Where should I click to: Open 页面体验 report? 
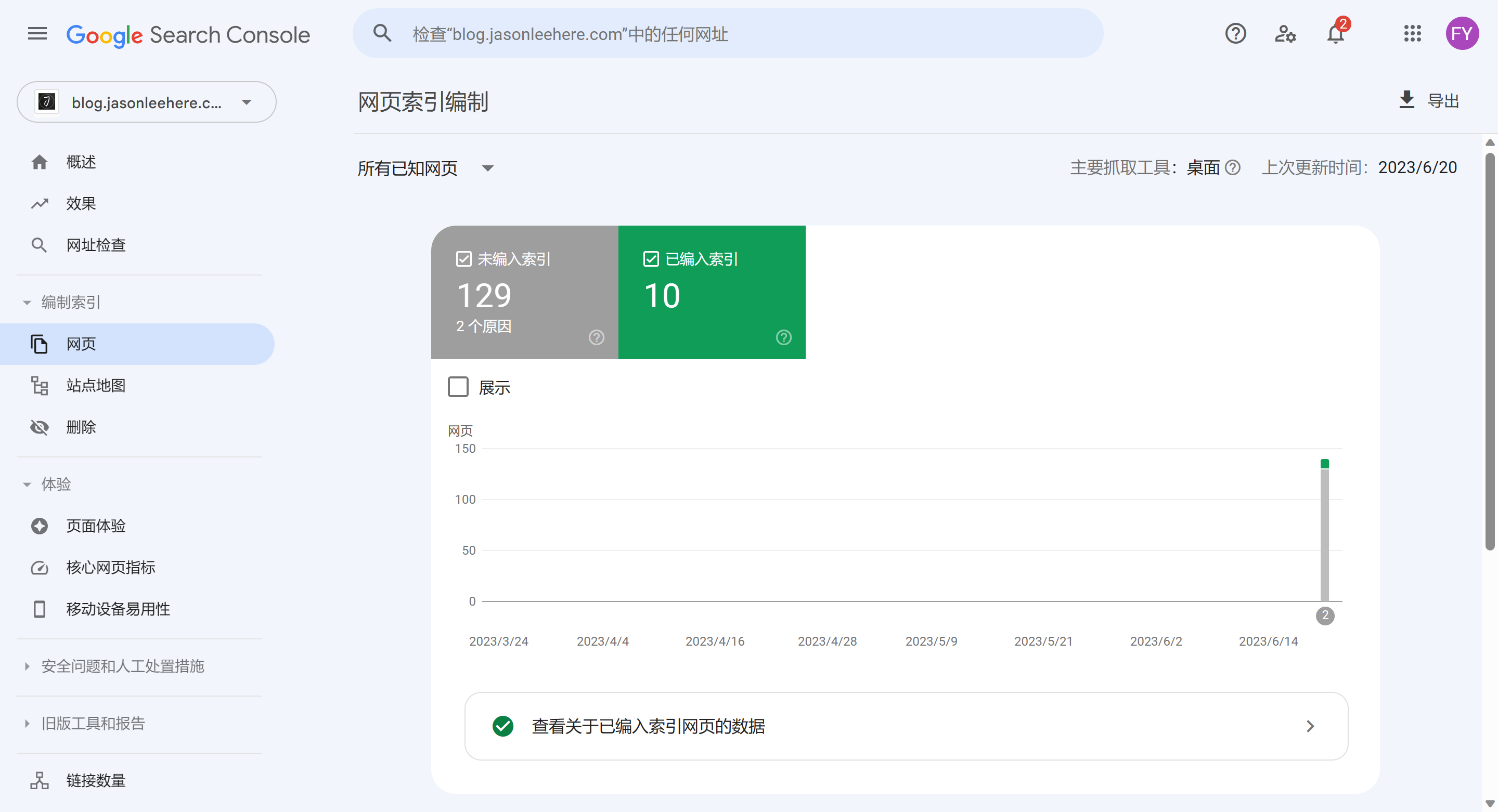137,526
